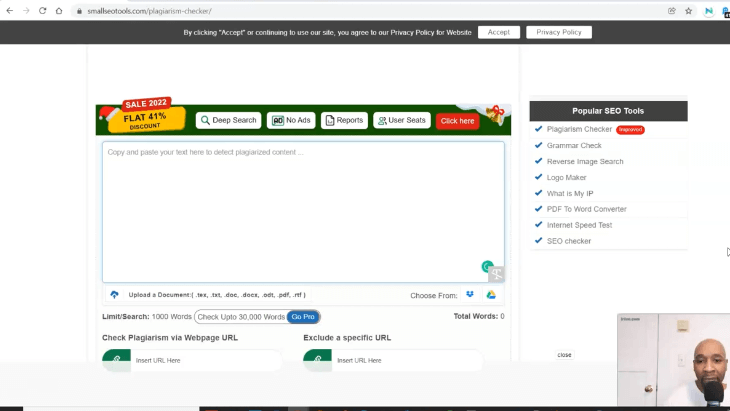Screen dimensions: 730x411
Task: Bookmark page with star icon
Action: [x=688, y=11]
